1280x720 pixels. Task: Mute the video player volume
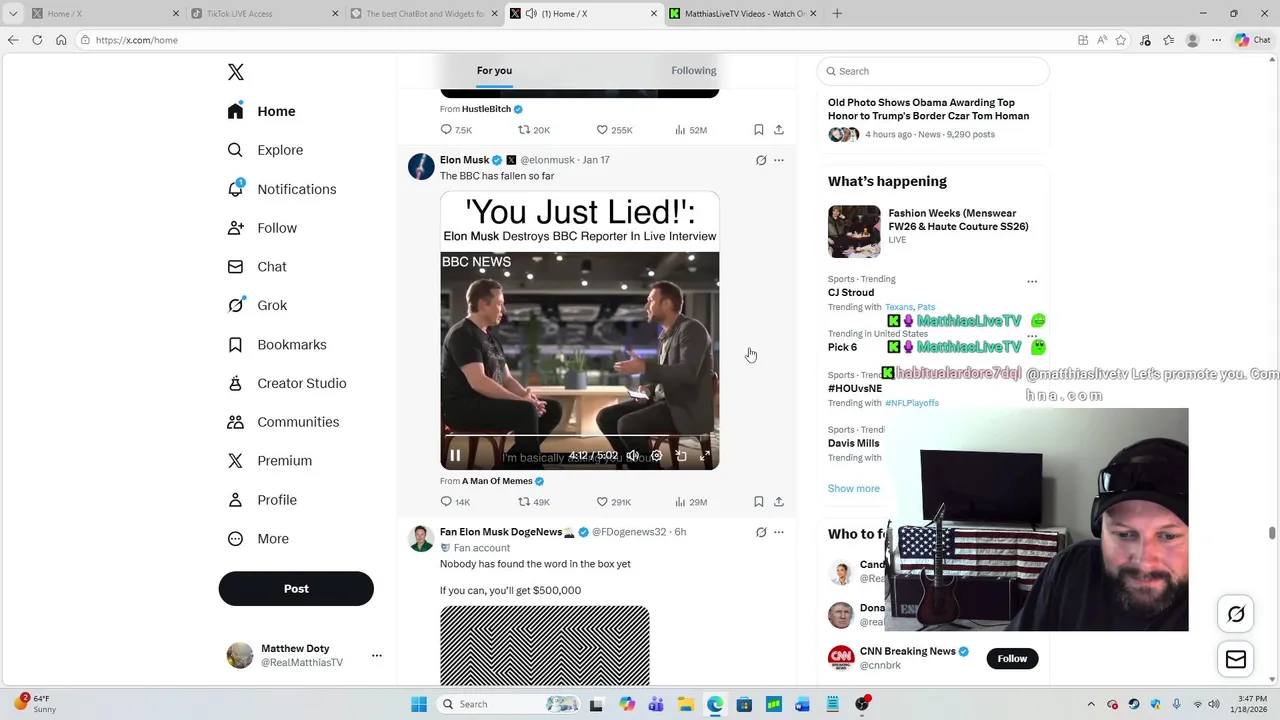coord(632,456)
